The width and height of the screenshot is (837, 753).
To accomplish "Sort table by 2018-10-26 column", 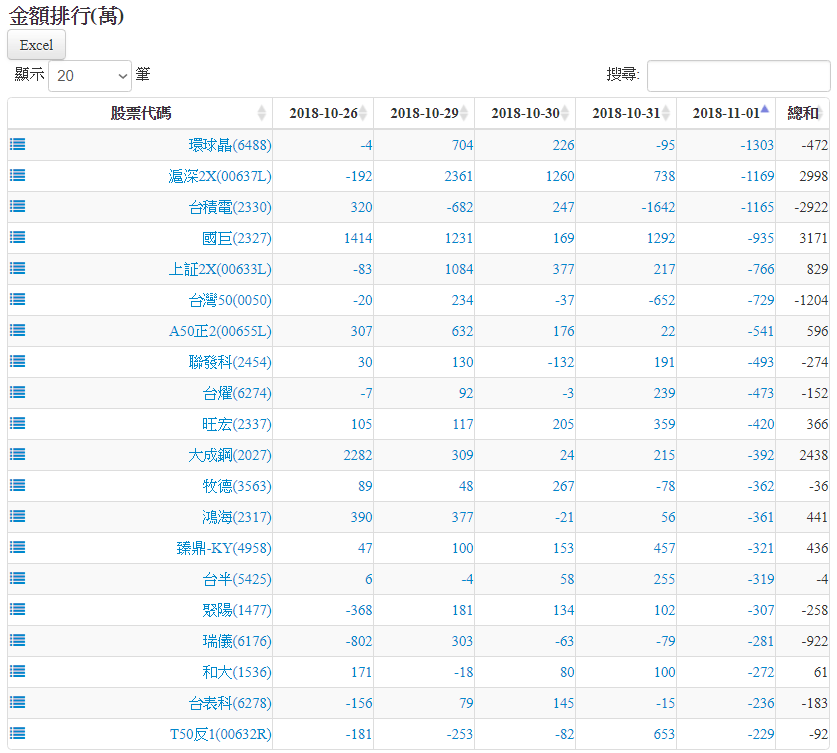I will (323, 113).
